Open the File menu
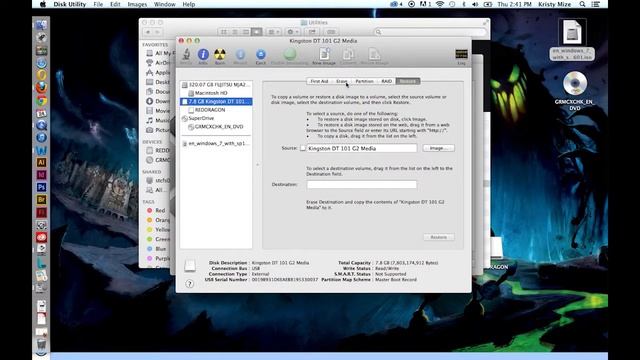 click(98, 4)
